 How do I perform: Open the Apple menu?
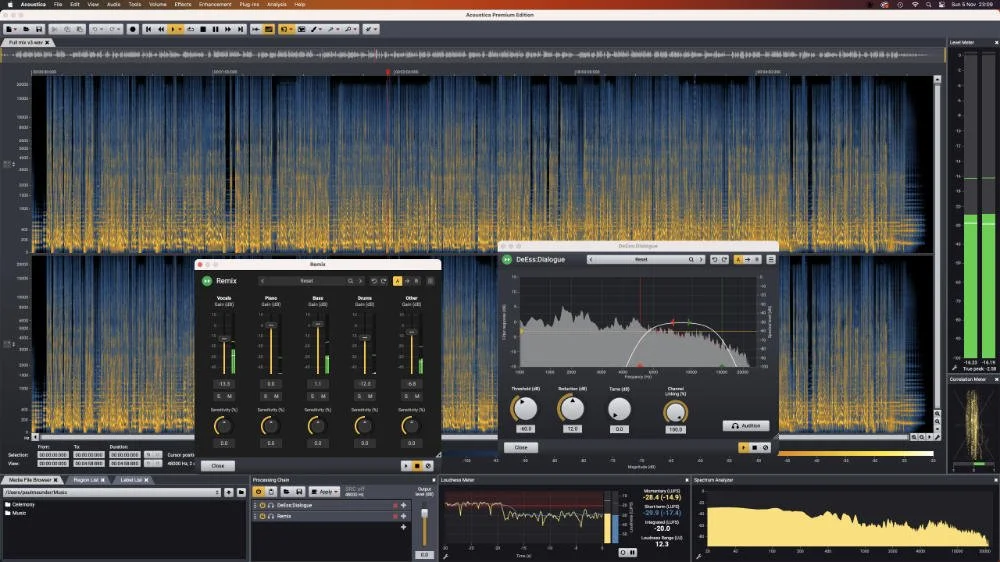pos(10,4)
